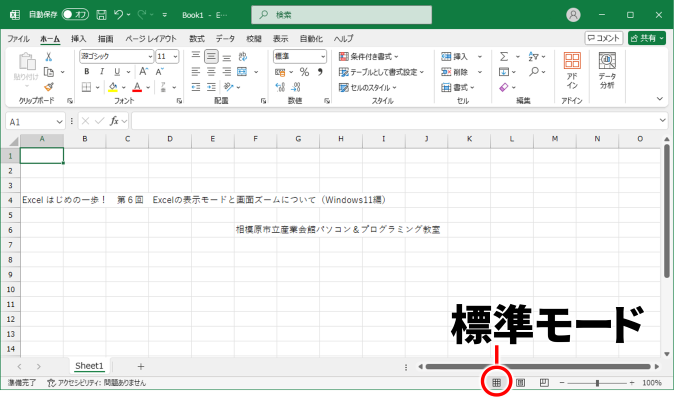Click the Save icon in title bar
The height and width of the screenshot is (400, 674).
(x=101, y=15)
